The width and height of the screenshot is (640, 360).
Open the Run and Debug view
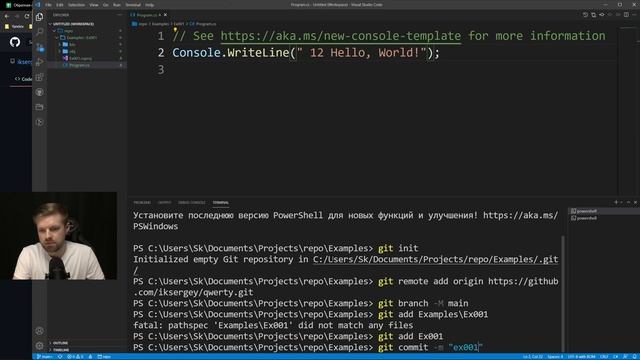coord(40,62)
